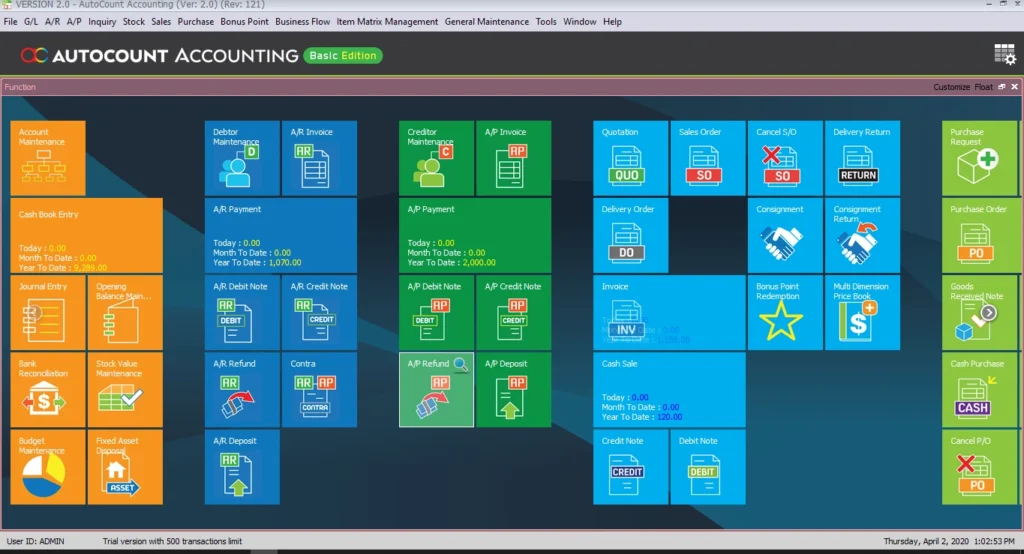Open the Consignment Return tile
Viewport: 1024px width, 554px height.
click(x=862, y=235)
